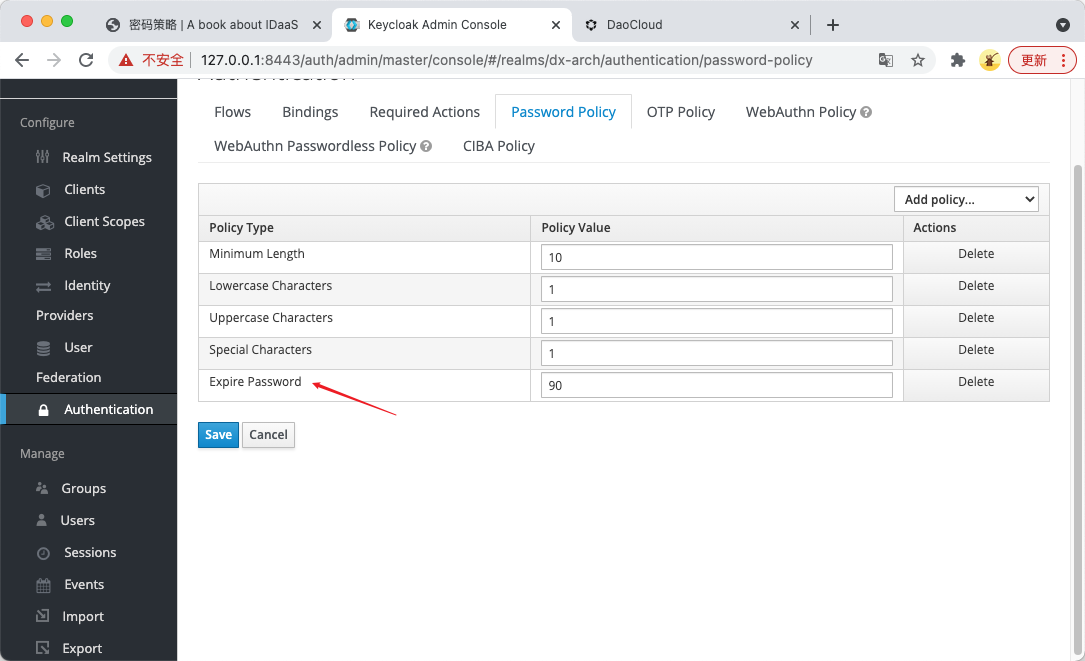The image size is (1085, 661).
Task: Click the Expire Password policy label
Action: 255,381
